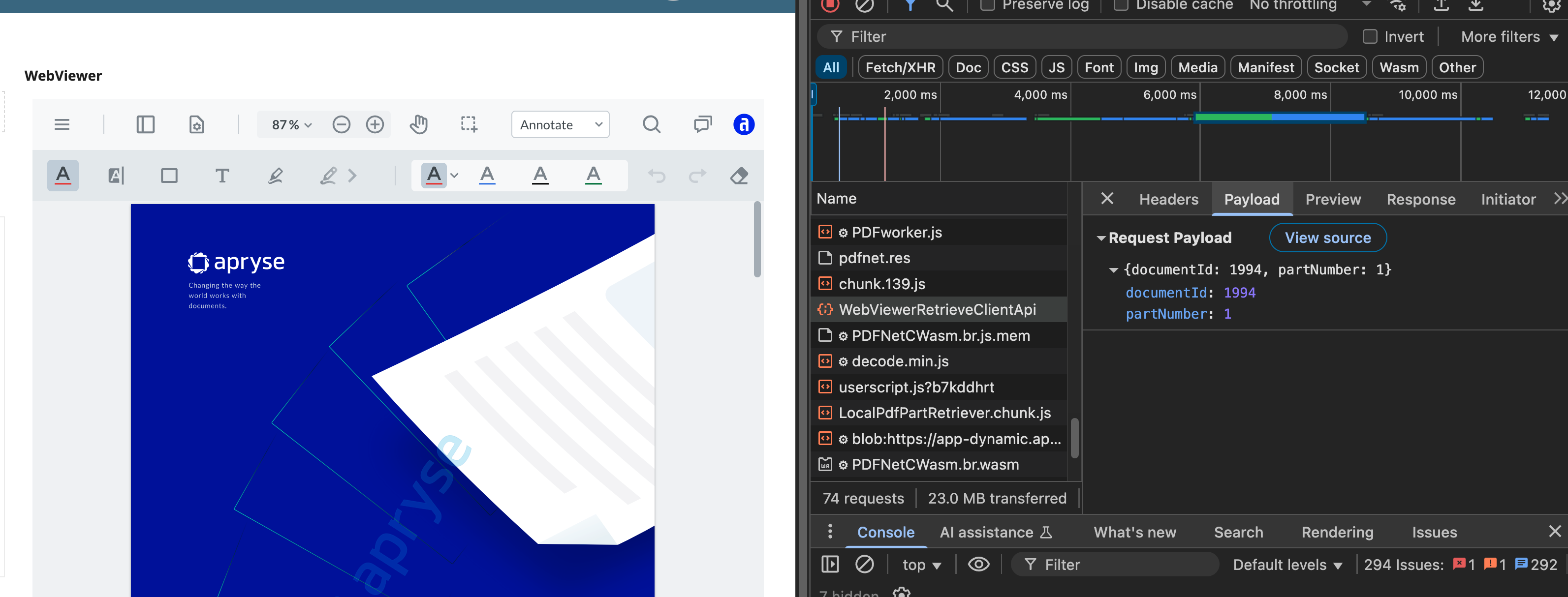This screenshot has height=597, width=1568.
Task: Toggle the Font filter chip
Action: (x=1098, y=67)
